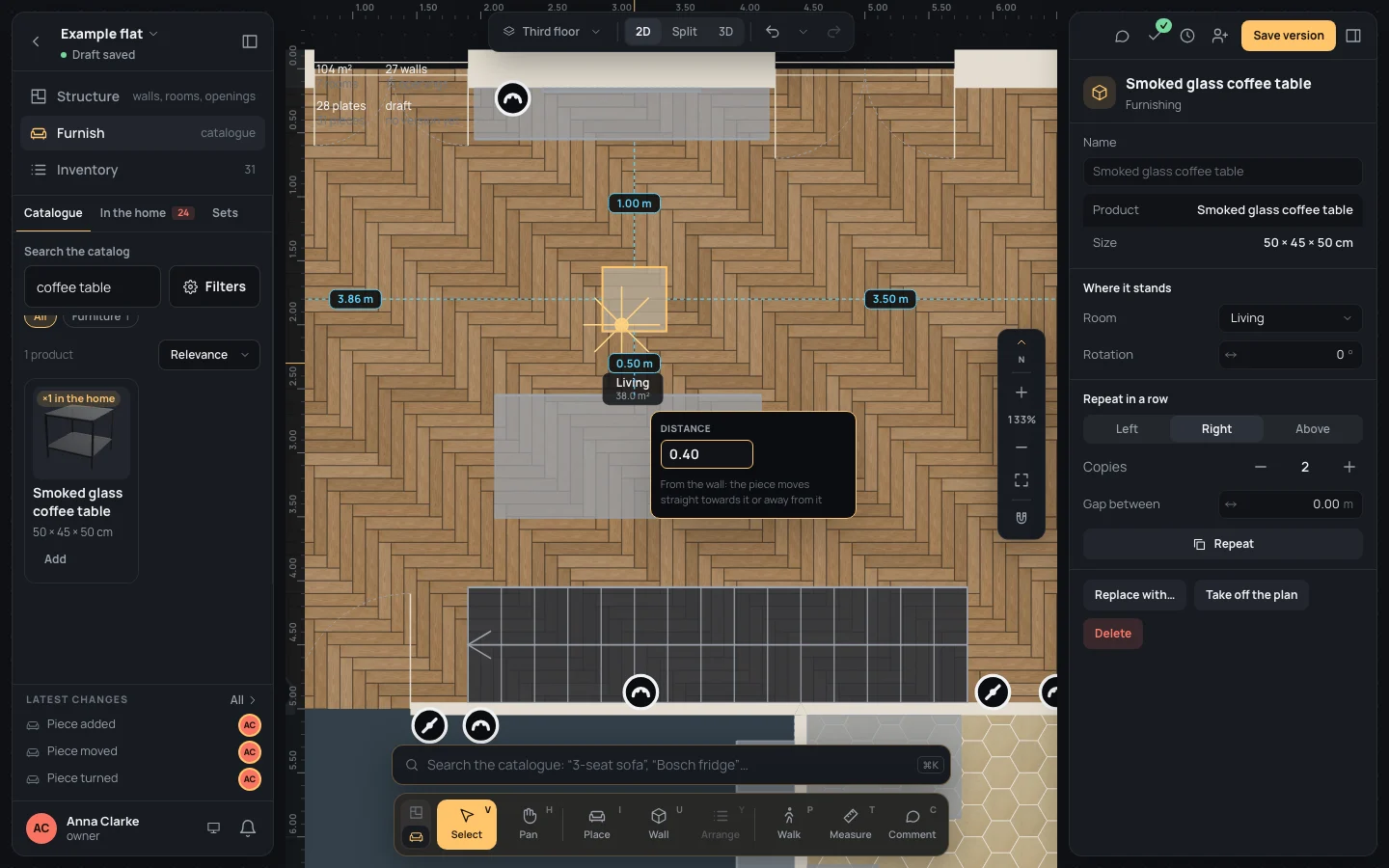The image size is (1389, 868).
Task: Open version history clock icon
Action: (1187, 36)
